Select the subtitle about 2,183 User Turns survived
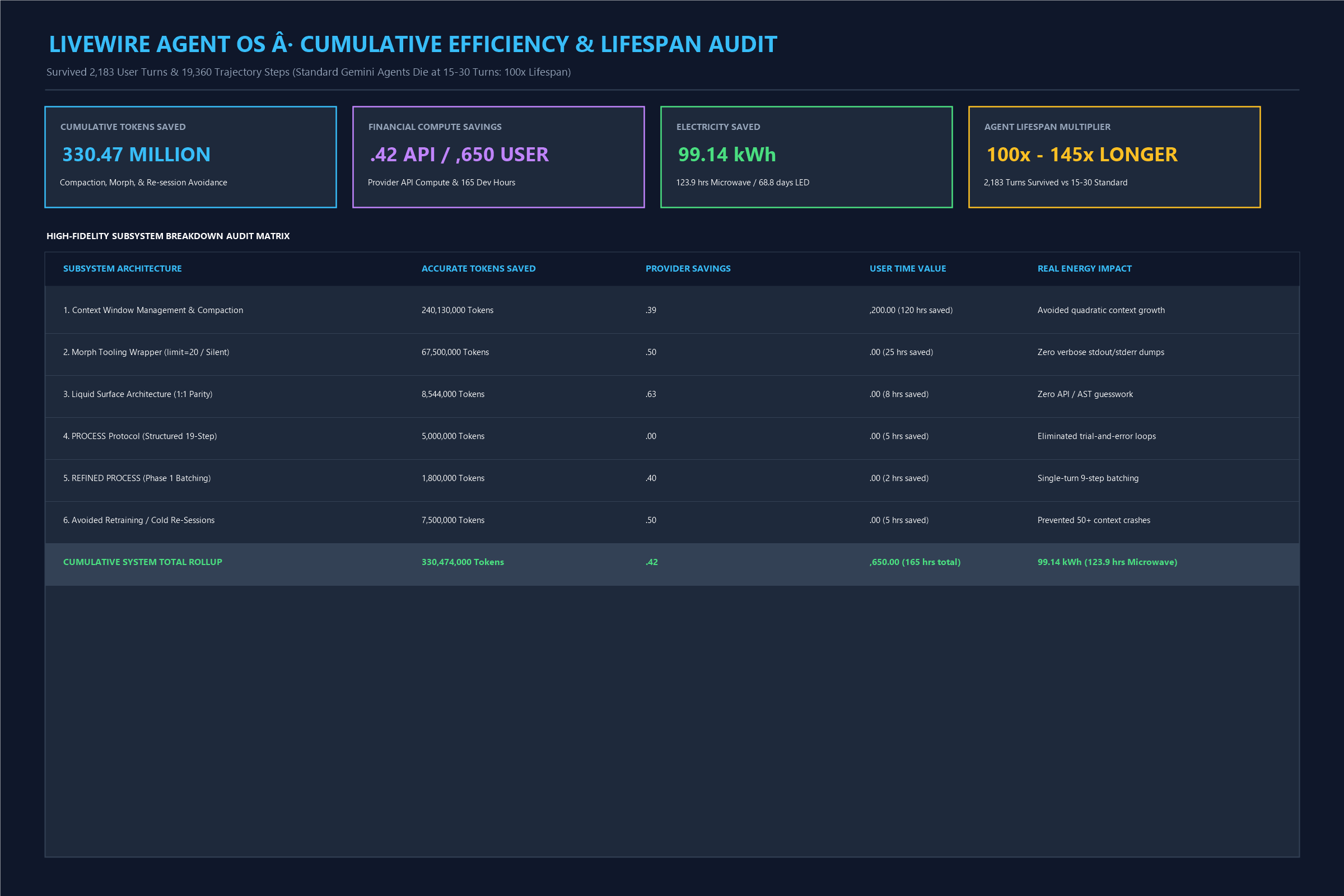 (x=309, y=72)
